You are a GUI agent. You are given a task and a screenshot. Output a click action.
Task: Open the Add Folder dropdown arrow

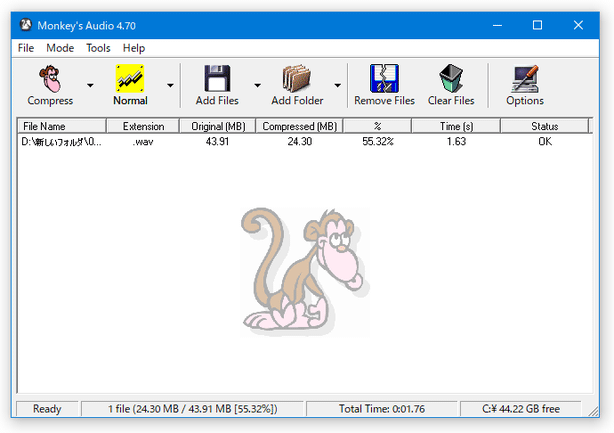click(338, 85)
